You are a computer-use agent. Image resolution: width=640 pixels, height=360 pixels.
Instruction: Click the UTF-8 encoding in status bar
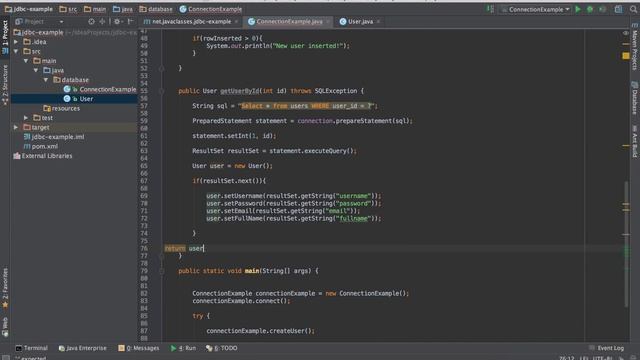pos(602,358)
